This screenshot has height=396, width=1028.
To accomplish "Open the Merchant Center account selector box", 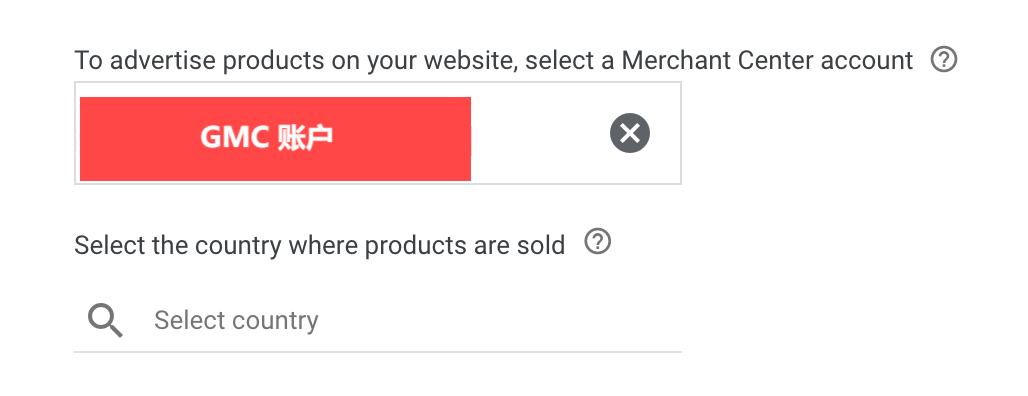I will coord(378,133).
